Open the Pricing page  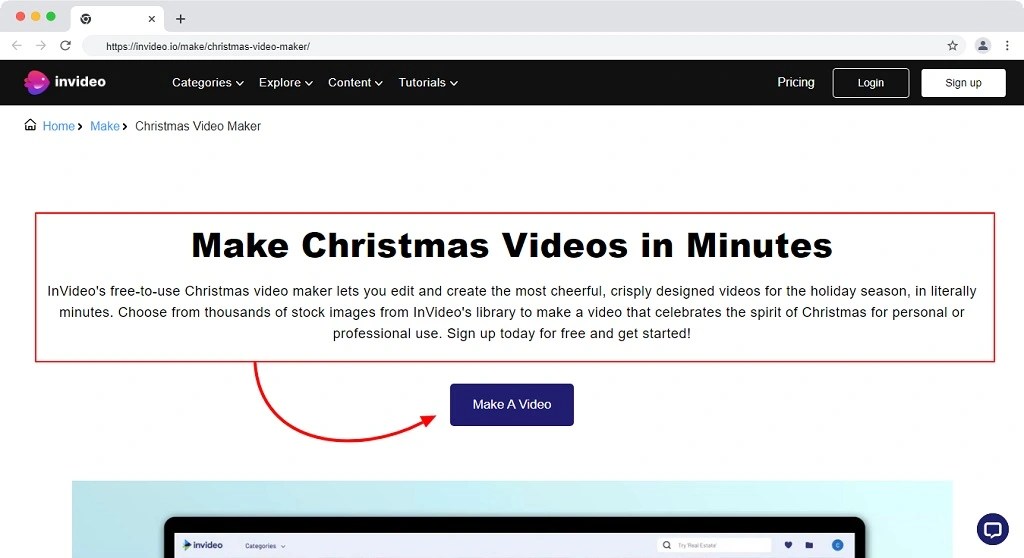coord(795,82)
